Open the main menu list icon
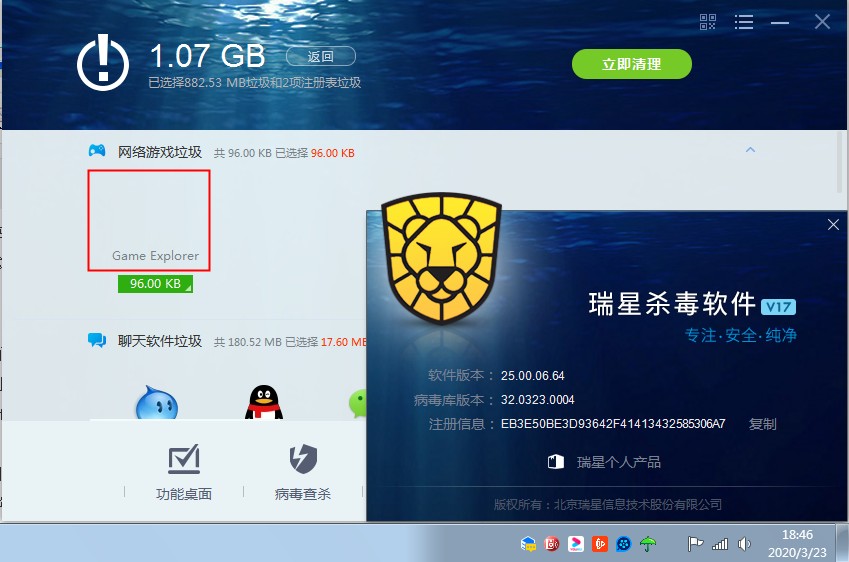Image resolution: width=849 pixels, height=562 pixels. pos(743,22)
